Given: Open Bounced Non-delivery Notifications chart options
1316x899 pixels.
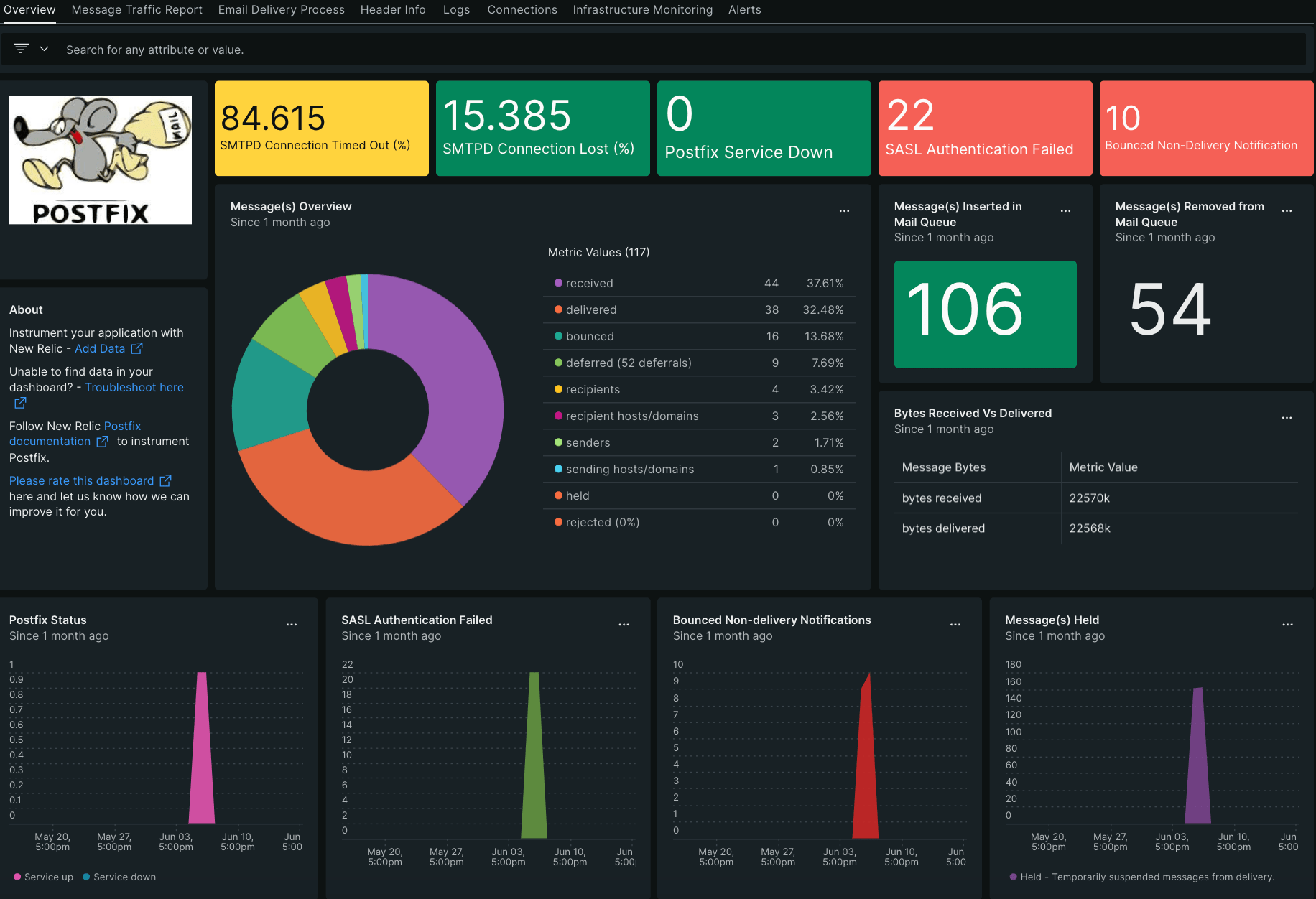Looking at the screenshot, I should tap(955, 625).
